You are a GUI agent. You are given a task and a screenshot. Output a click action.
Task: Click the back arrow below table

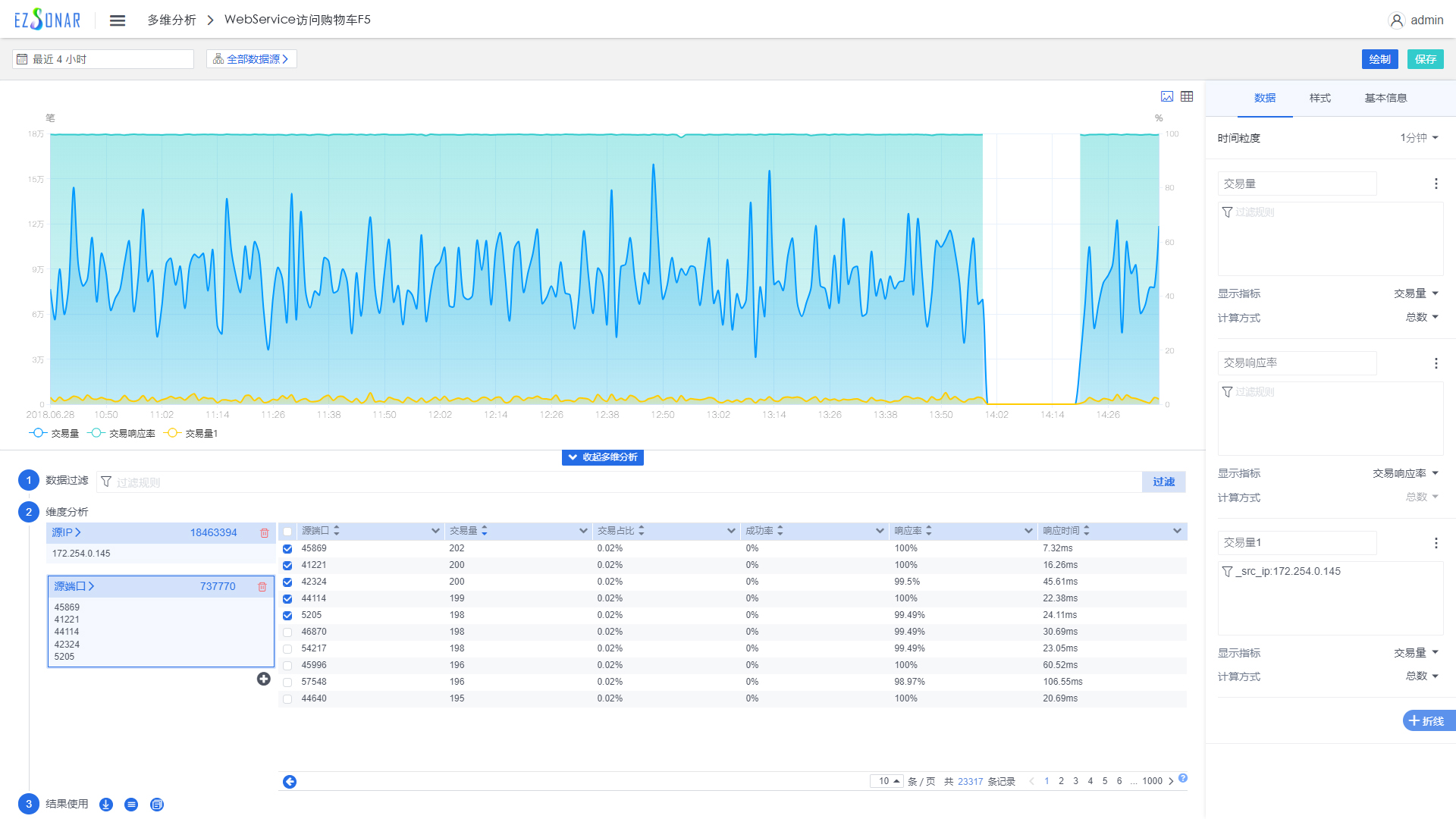[290, 782]
